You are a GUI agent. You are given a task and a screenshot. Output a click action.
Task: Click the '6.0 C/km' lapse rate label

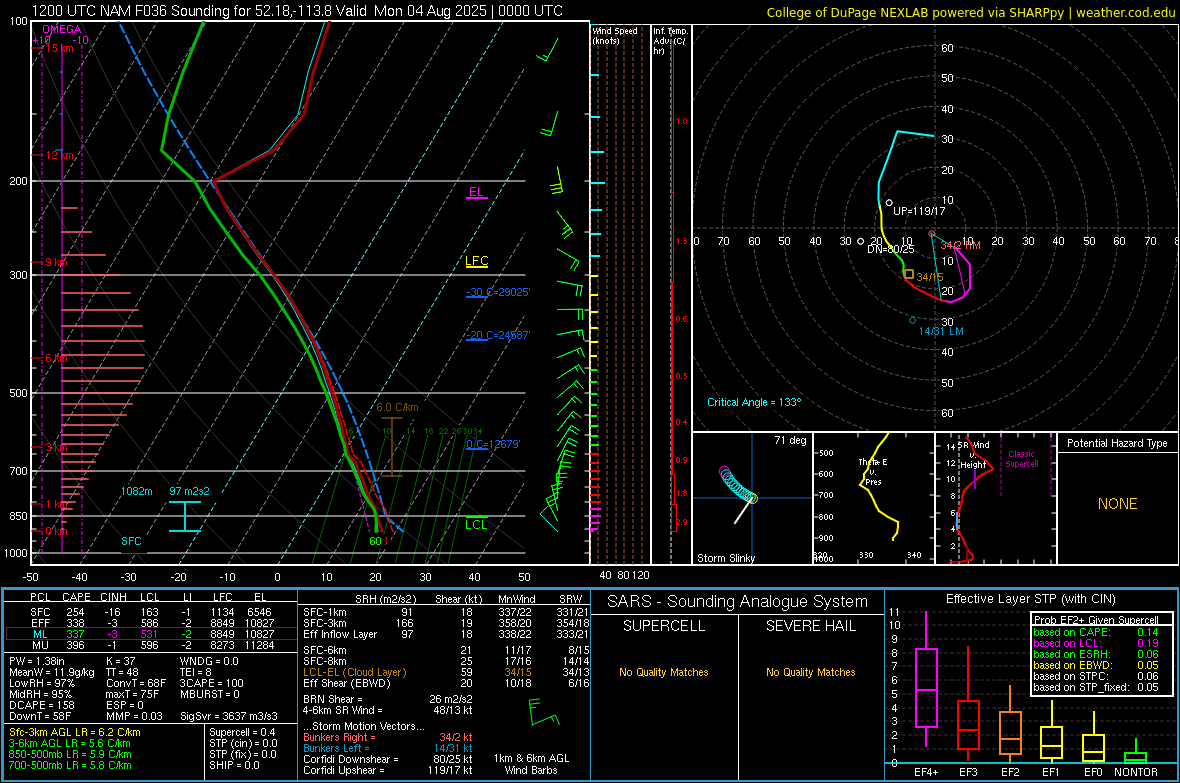397,407
